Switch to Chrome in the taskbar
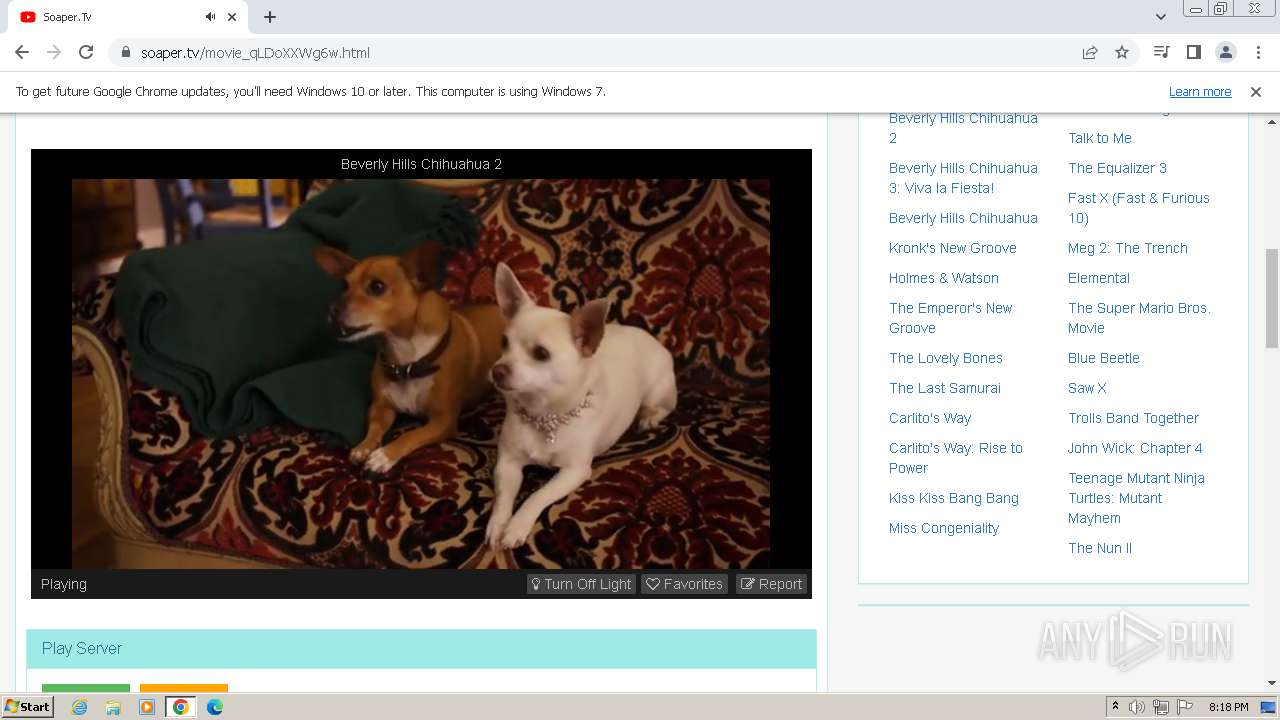This screenshot has height=720, width=1280. (181, 707)
